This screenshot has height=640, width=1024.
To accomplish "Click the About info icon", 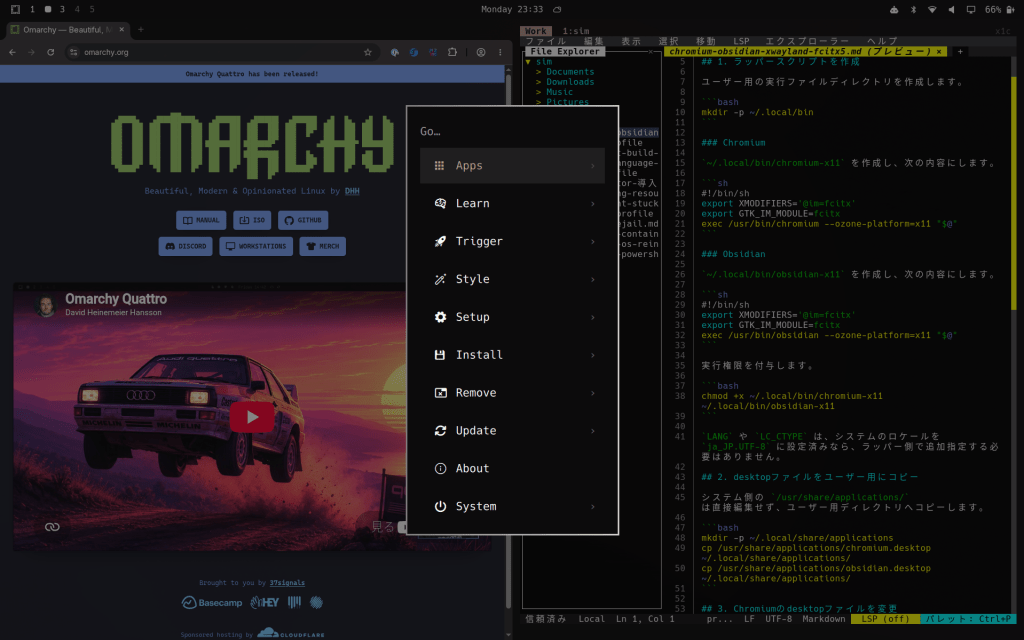I will (440, 469).
